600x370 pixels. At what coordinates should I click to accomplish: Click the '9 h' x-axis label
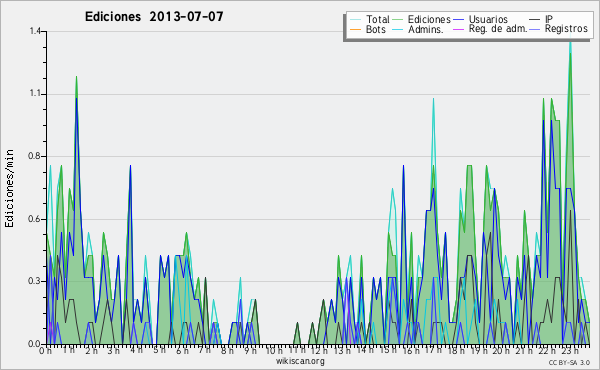click(250, 351)
